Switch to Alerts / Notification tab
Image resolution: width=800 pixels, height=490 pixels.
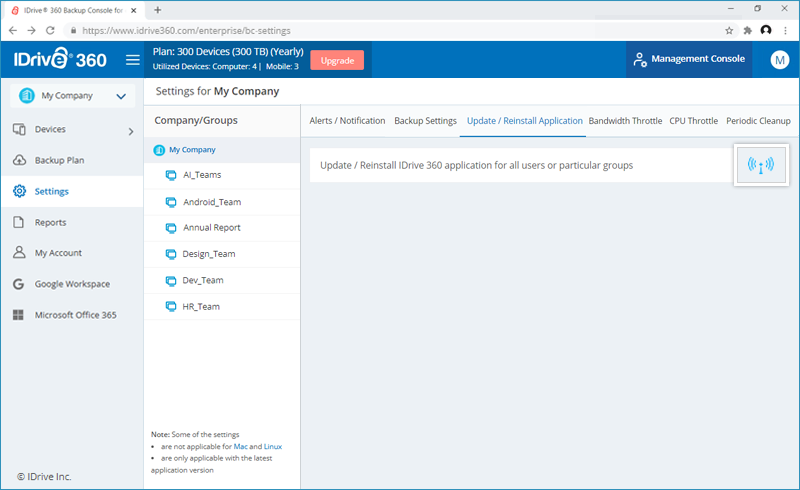(347, 121)
